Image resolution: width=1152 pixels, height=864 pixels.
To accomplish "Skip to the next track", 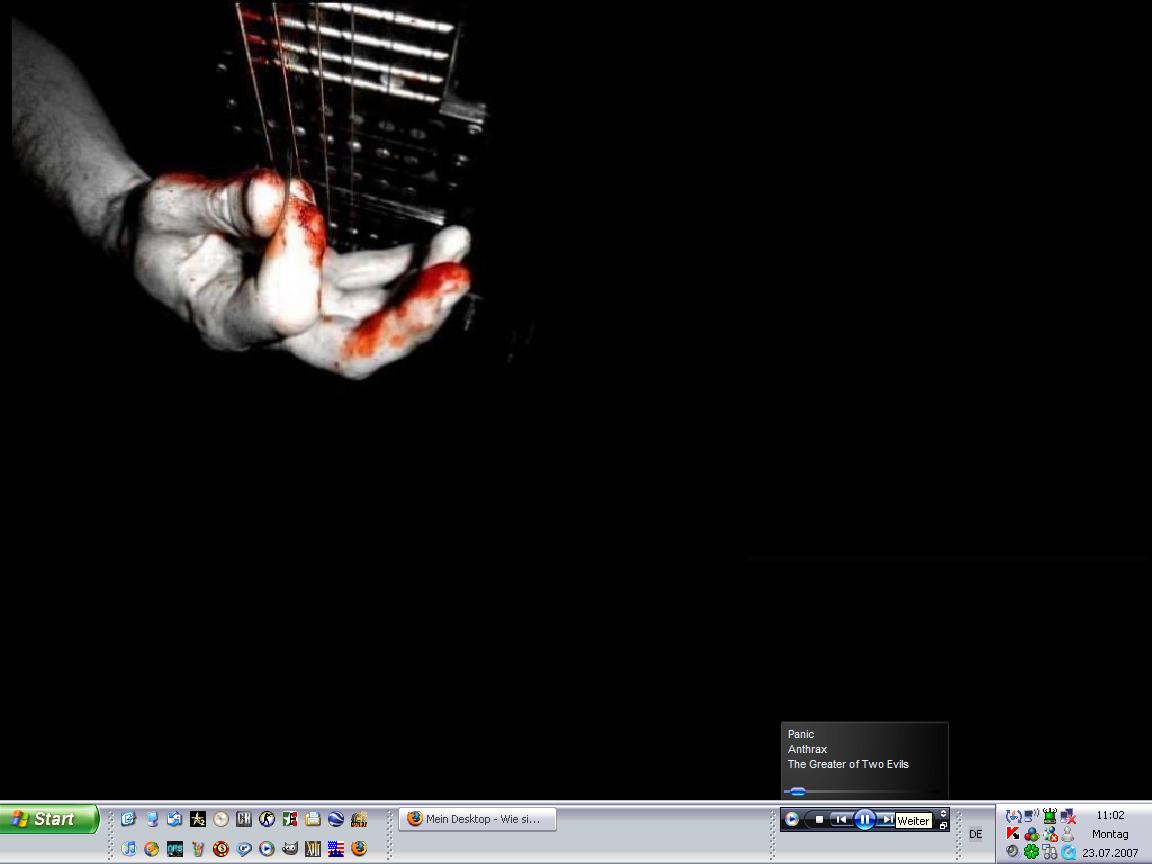I will pos(886,820).
